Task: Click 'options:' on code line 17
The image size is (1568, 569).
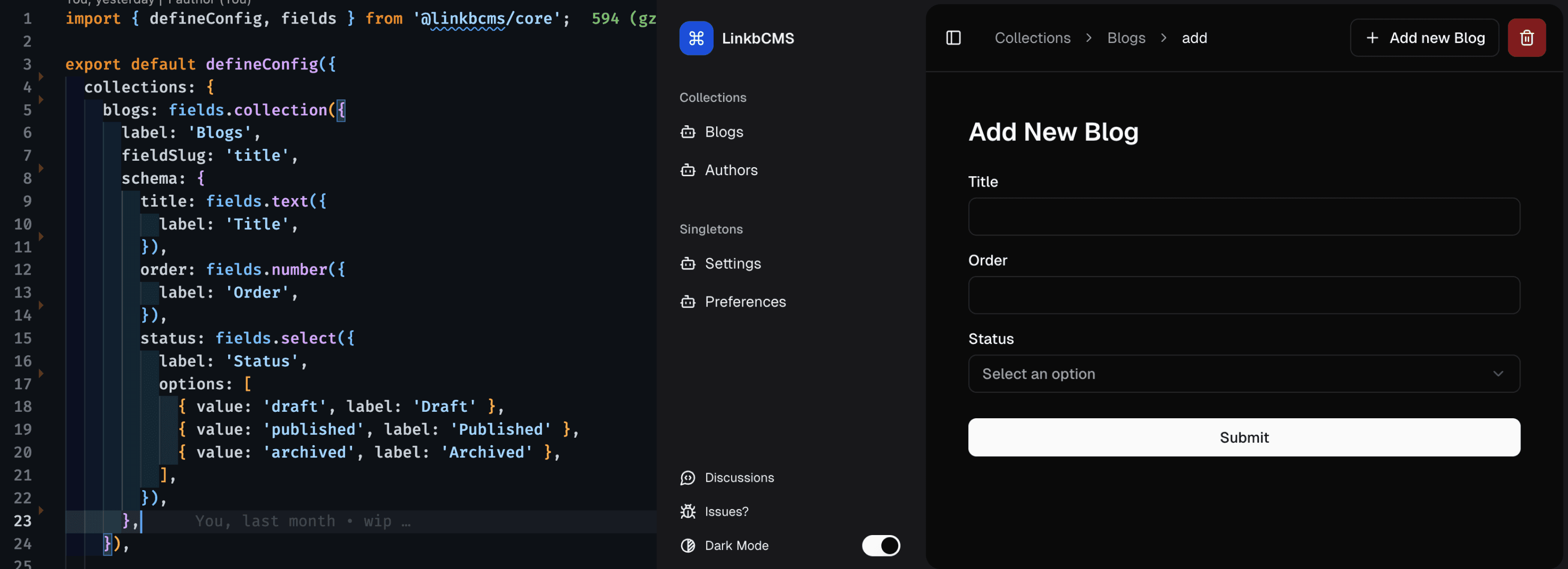Action: click(x=196, y=383)
